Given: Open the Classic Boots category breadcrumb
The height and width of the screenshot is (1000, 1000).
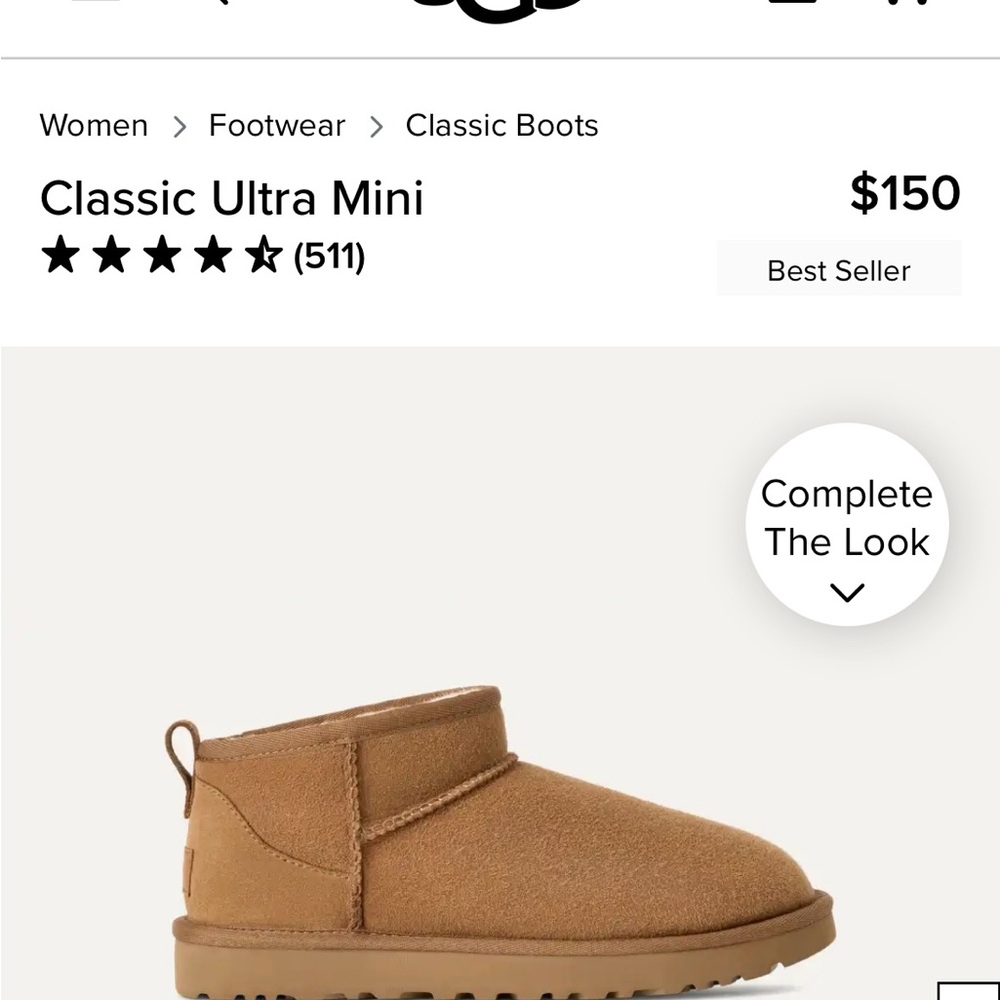Looking at the screenshot, I should 501,126.
